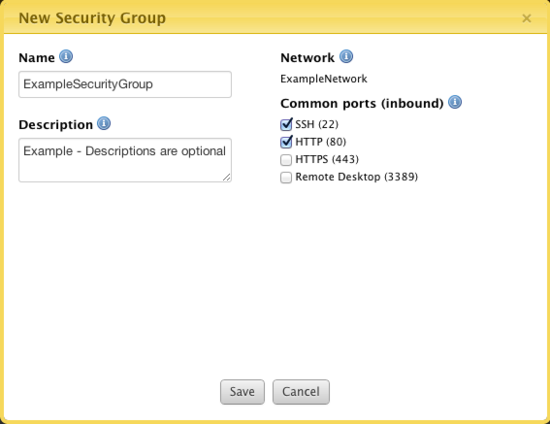
Task: Click the Description field label
Action: tap(56, 125)
